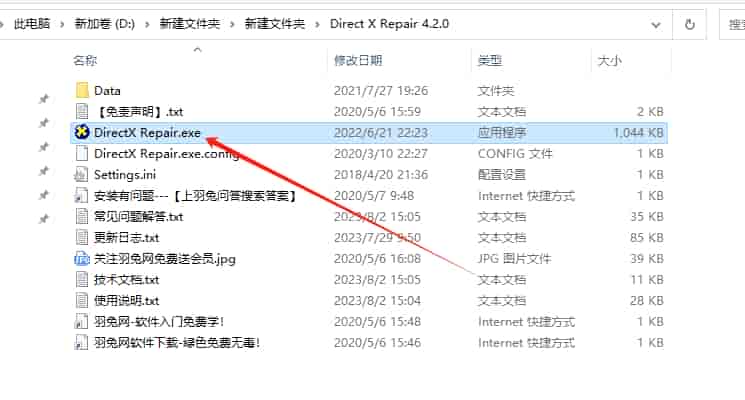Viewport: 745px width, 400px height.
Task: Click the 更新日志.txt file icon
Action: 82,237
